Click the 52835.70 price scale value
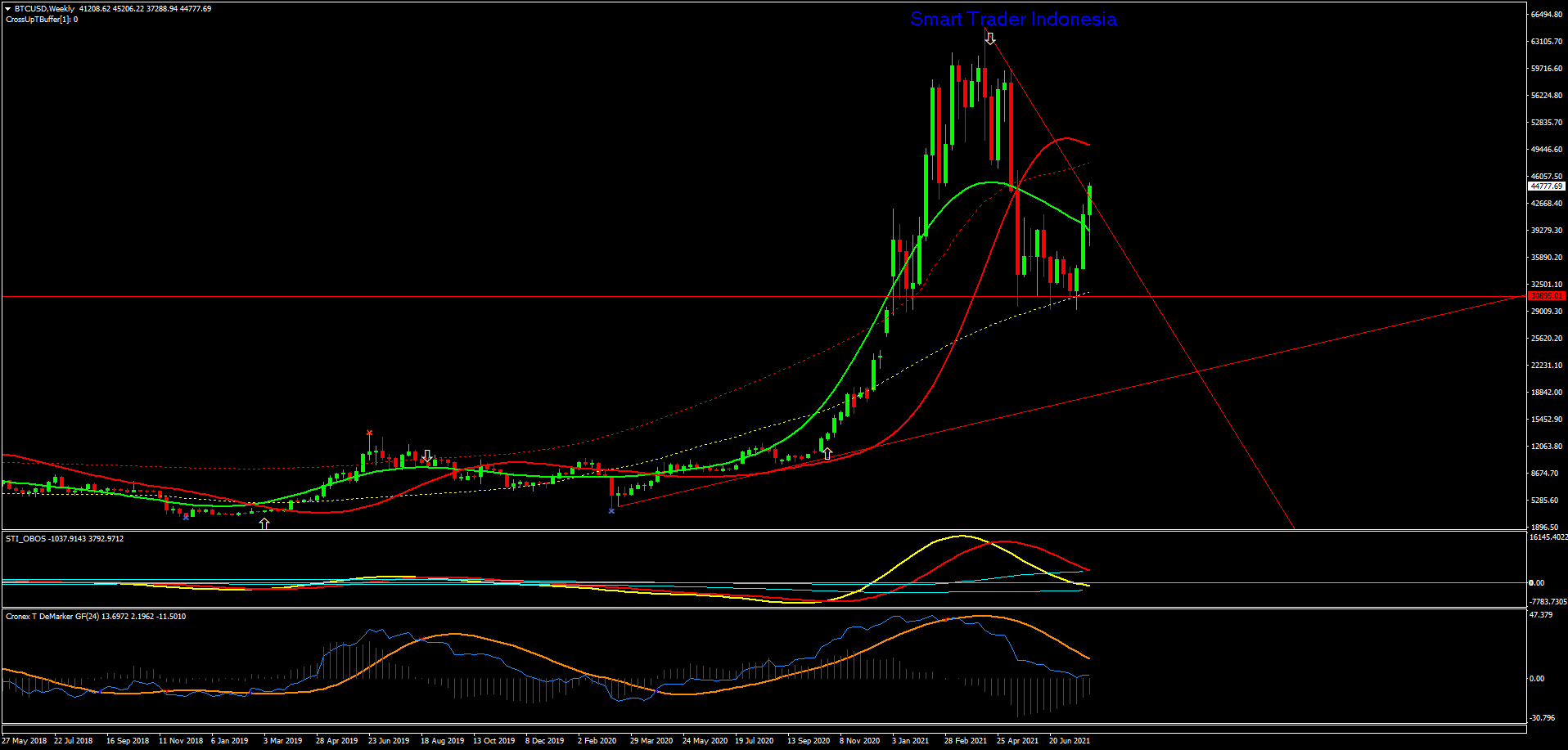The width and height of the screenshot is (1568, 750). coord(1547,123)
